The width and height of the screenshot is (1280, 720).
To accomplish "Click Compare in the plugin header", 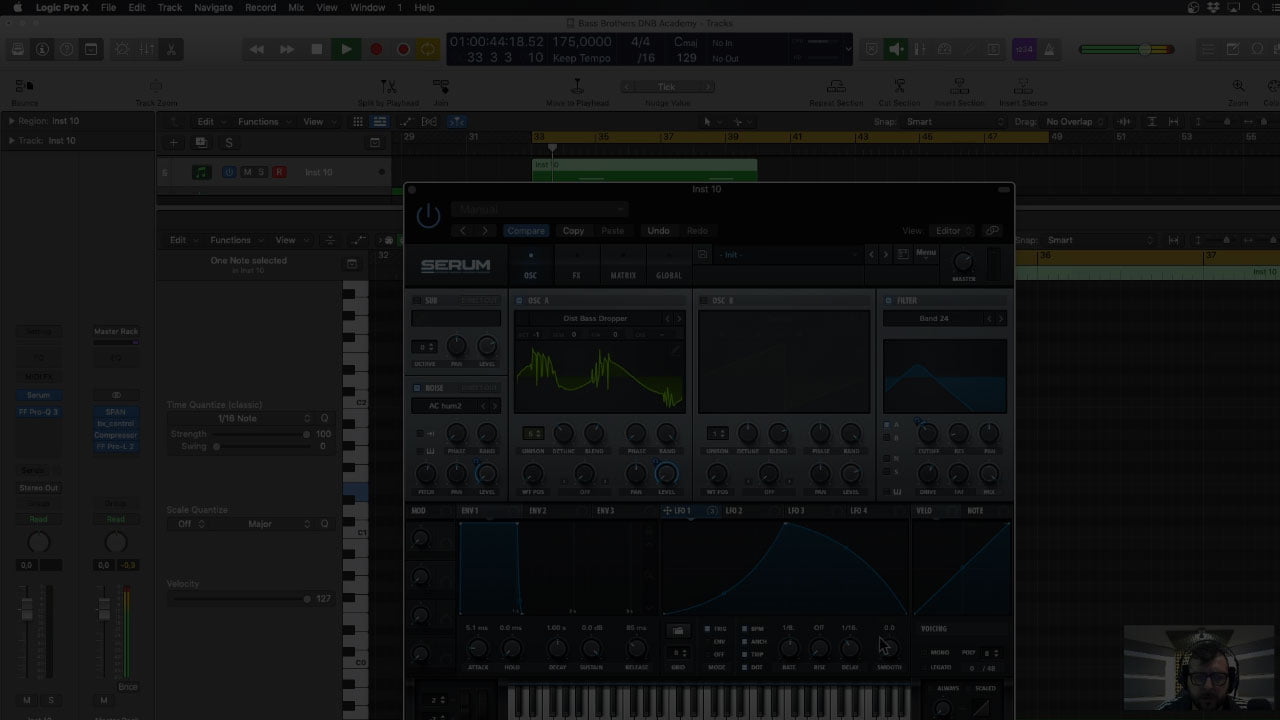I will pyautogui.click(x=526, y=231).
